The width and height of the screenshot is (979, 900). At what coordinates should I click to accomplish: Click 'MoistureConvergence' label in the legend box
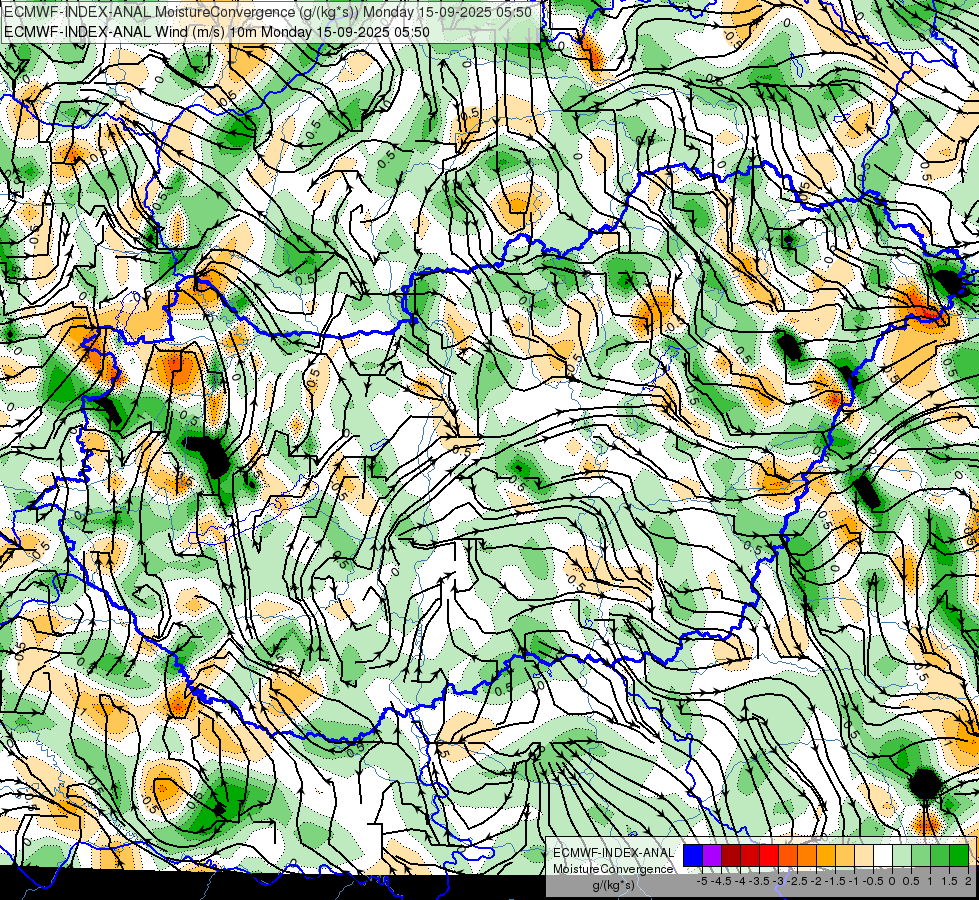613,869
